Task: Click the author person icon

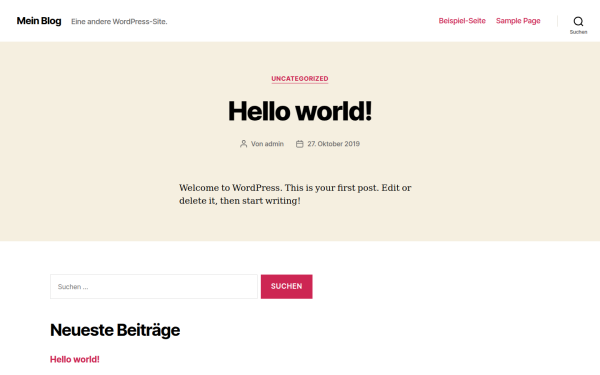Action: (243, 144)
